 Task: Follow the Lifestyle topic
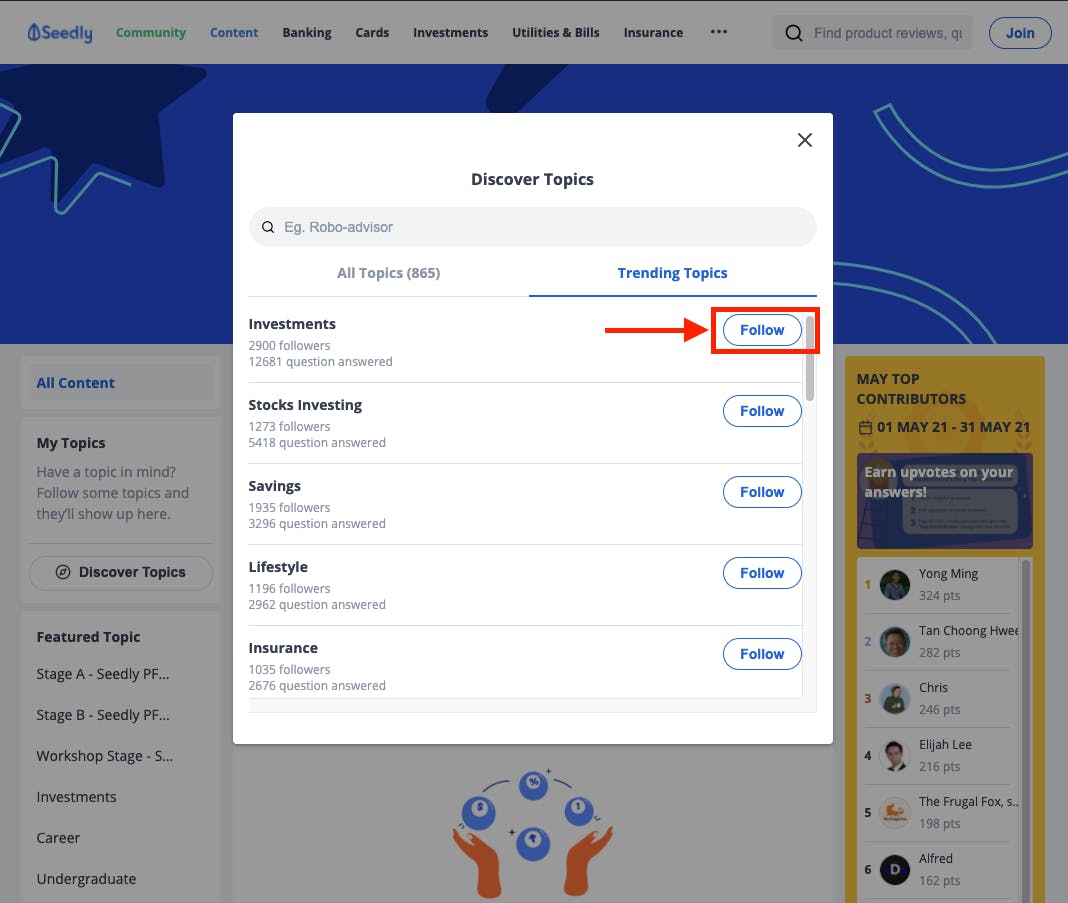tap(761, 573)
